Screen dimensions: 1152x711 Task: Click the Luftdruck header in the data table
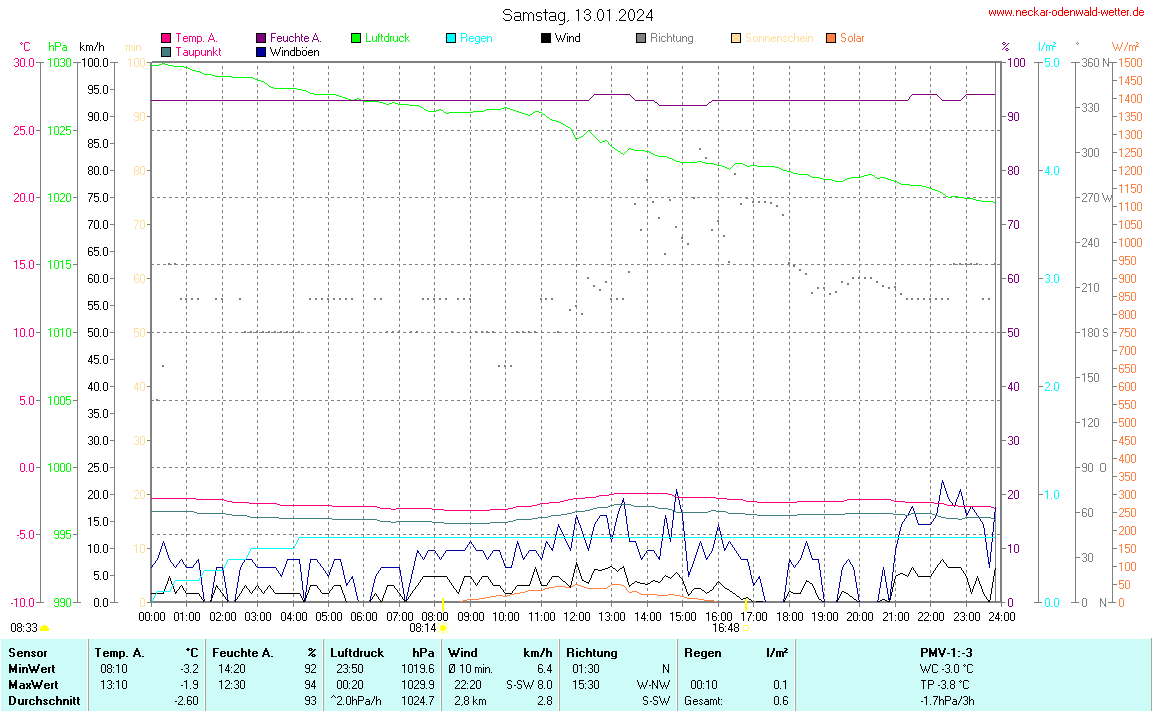click(357, 652)
